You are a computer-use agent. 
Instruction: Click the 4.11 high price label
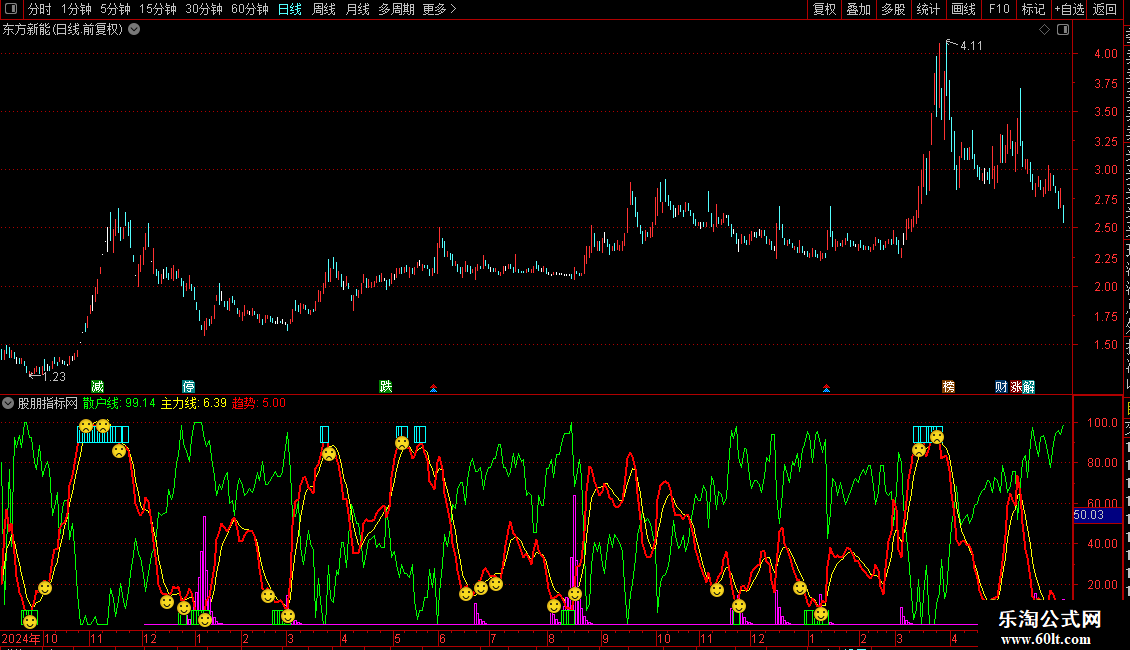click(x=971, y=46)
